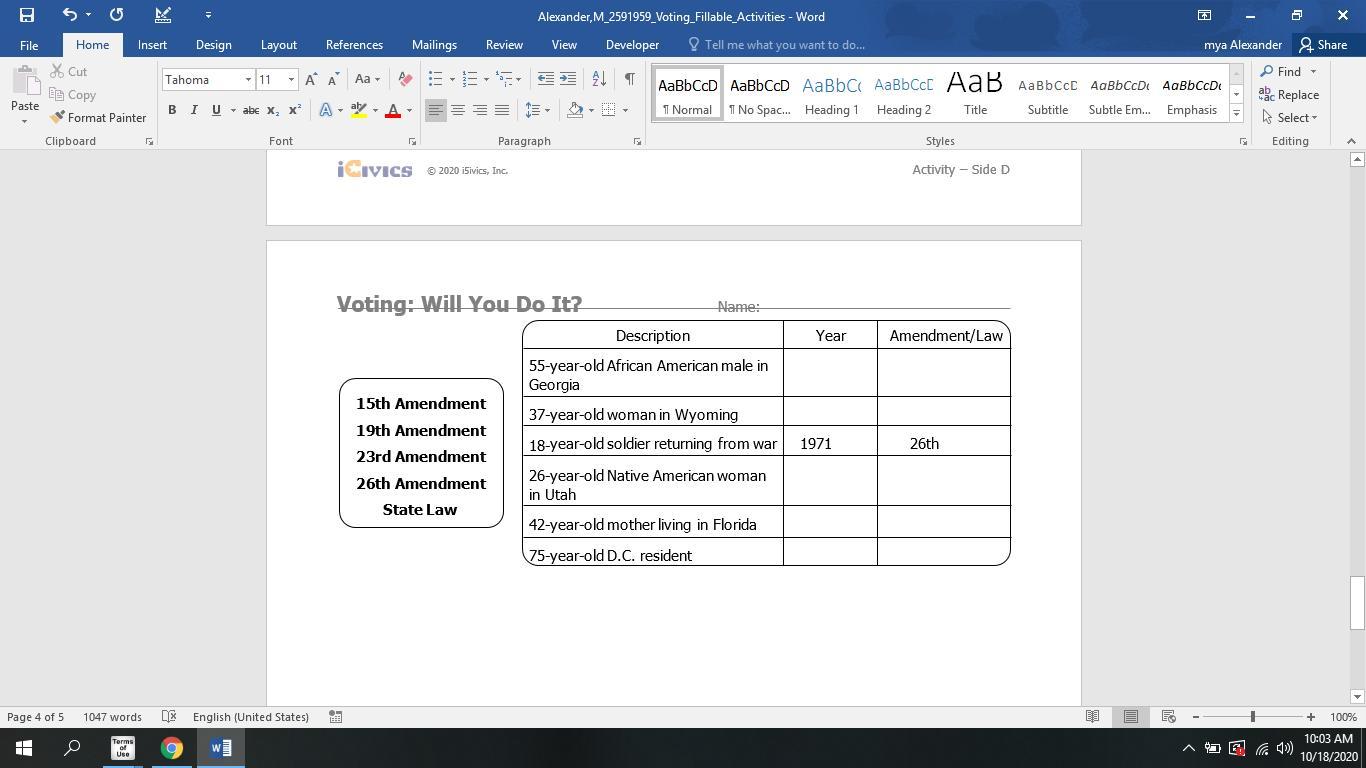Undo the last action
1366x768 pixels.
[x=69, y=15]
